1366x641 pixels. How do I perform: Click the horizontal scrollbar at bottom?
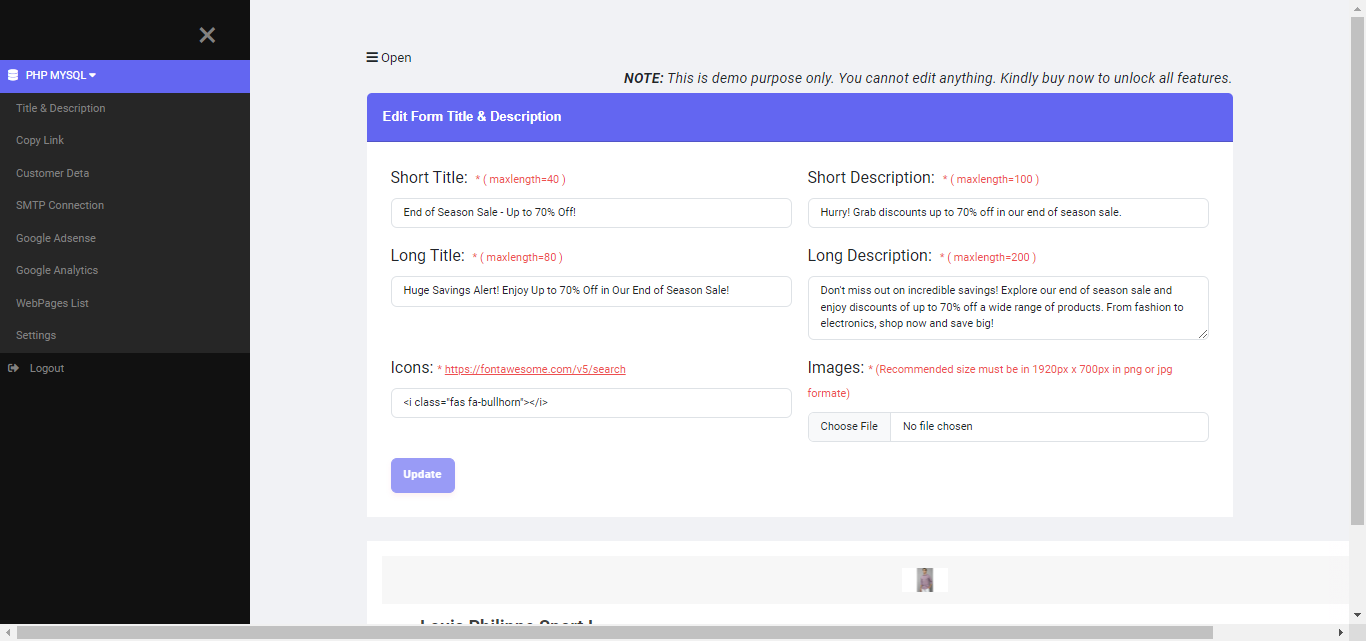614,633
